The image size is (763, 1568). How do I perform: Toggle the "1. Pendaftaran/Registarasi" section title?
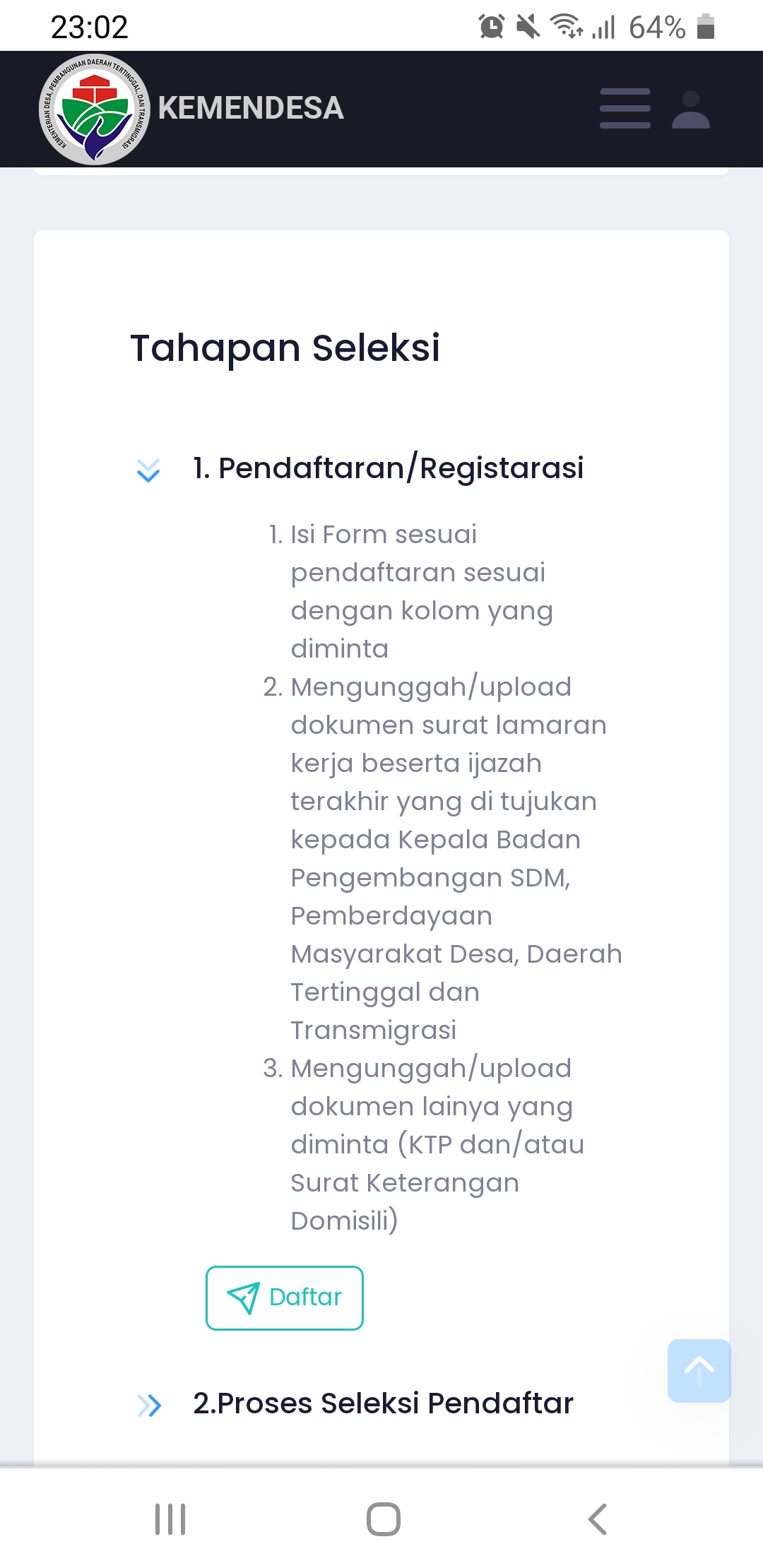tap(389, 468)
